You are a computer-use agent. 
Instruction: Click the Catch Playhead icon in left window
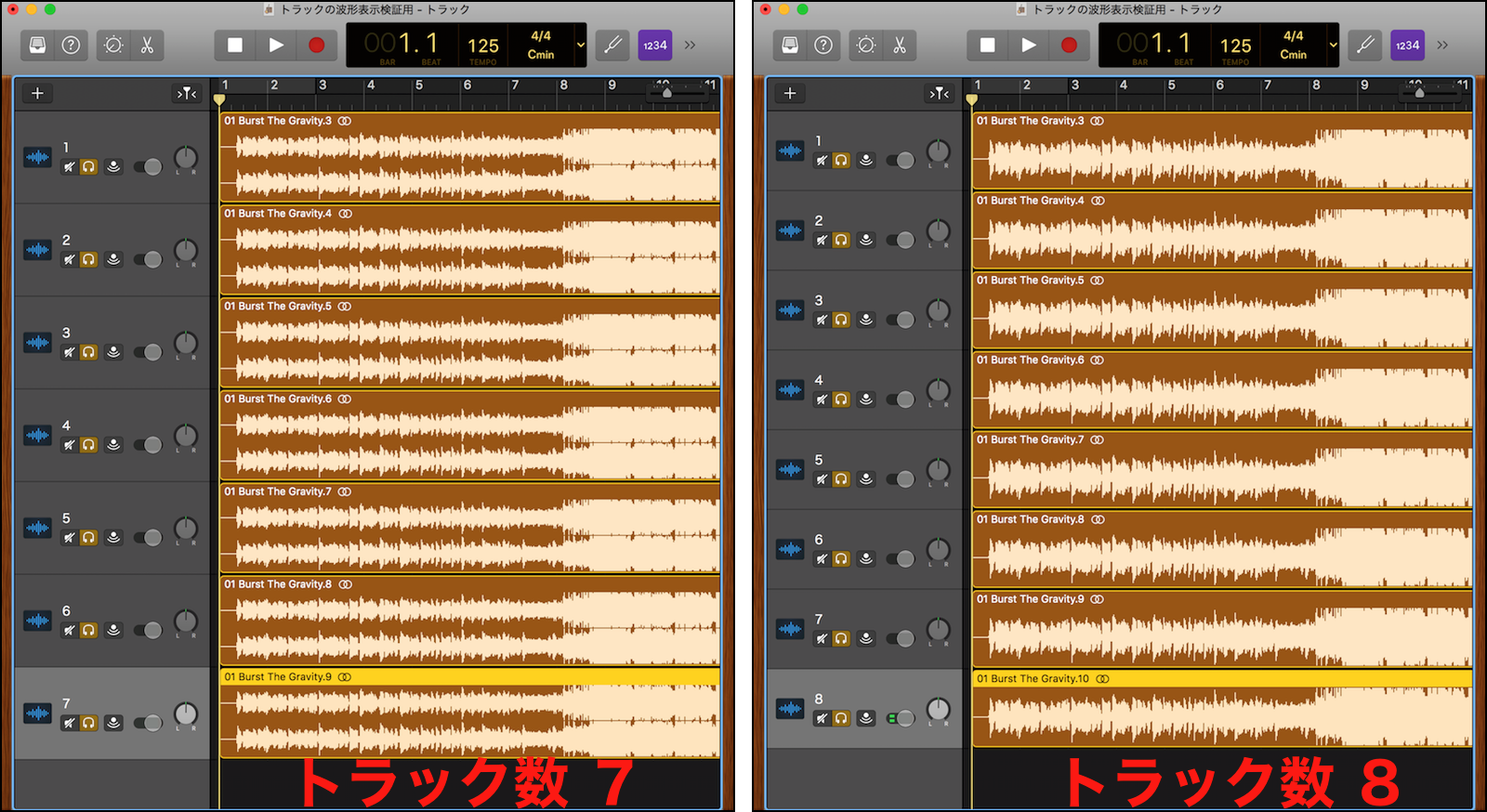pos(187,93)
